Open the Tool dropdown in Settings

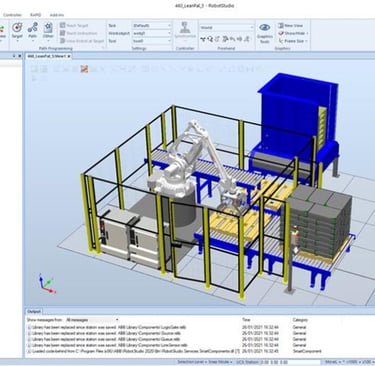pyautogui.click(x=152, y=41)
